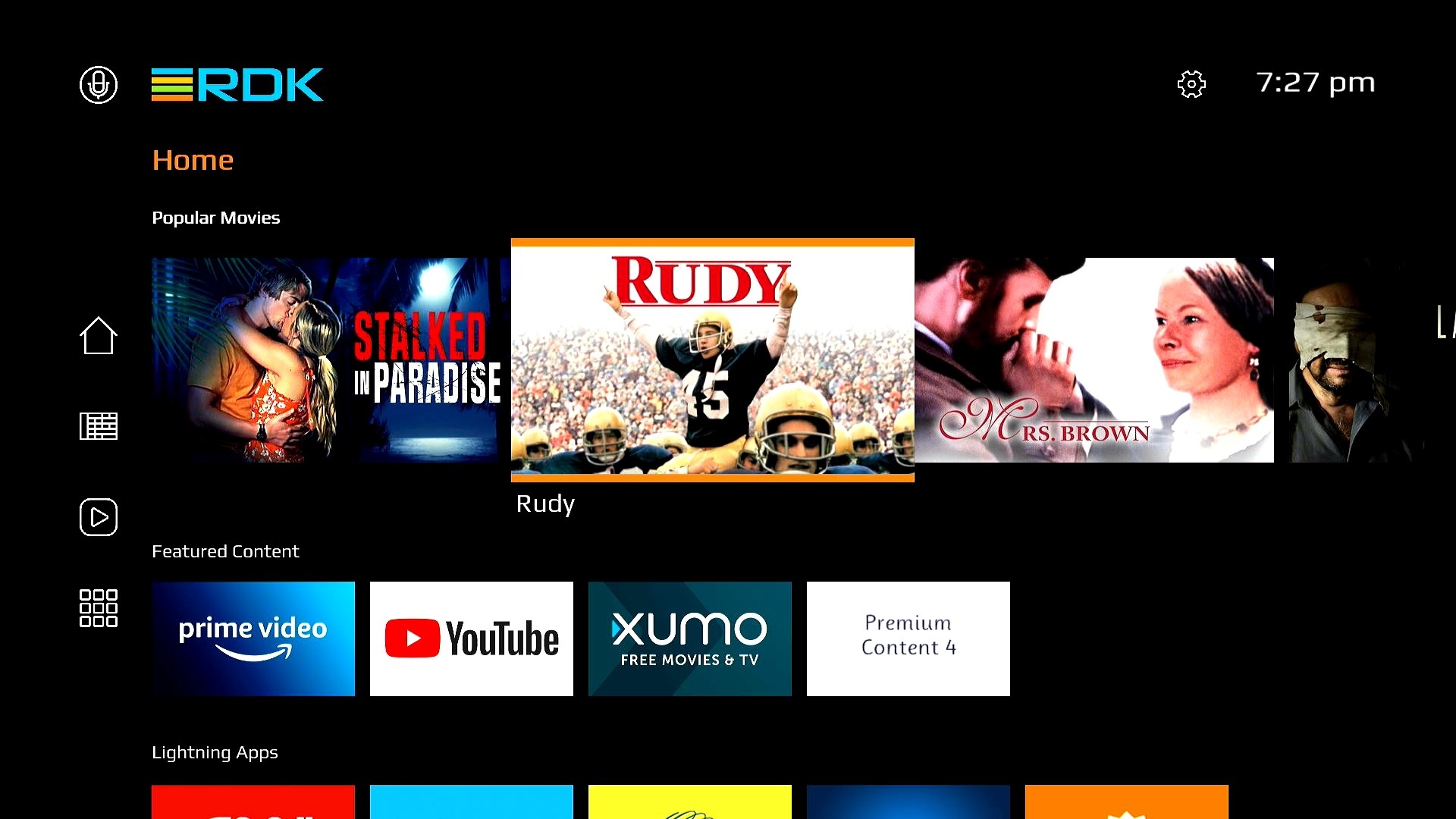Play the highlighted Rudy movie
Screen dimensions: 1456x819
click(713, 360)
